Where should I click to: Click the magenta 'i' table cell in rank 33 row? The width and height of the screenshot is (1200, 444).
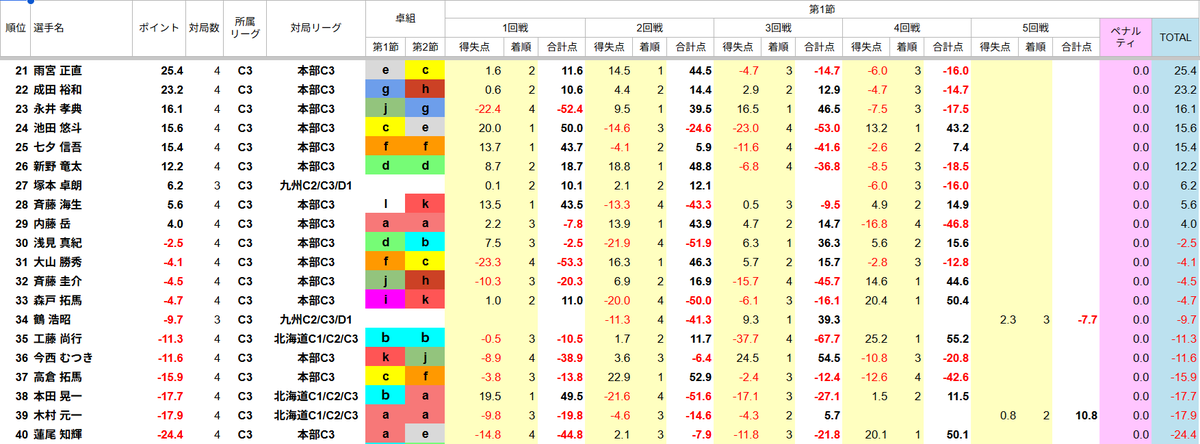point(385,300)
